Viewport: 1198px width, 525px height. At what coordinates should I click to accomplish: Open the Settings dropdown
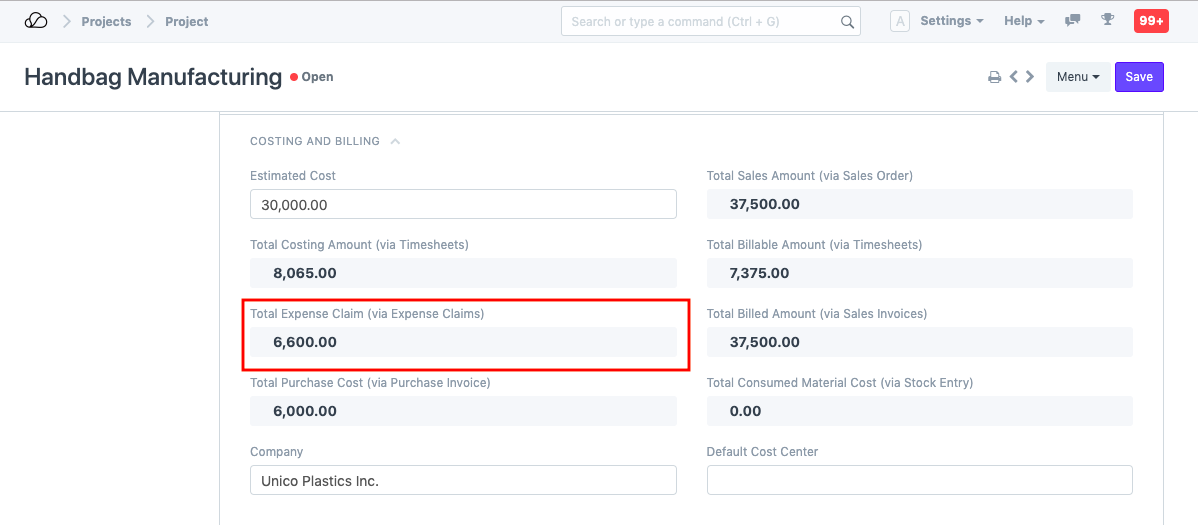[951, 21]
